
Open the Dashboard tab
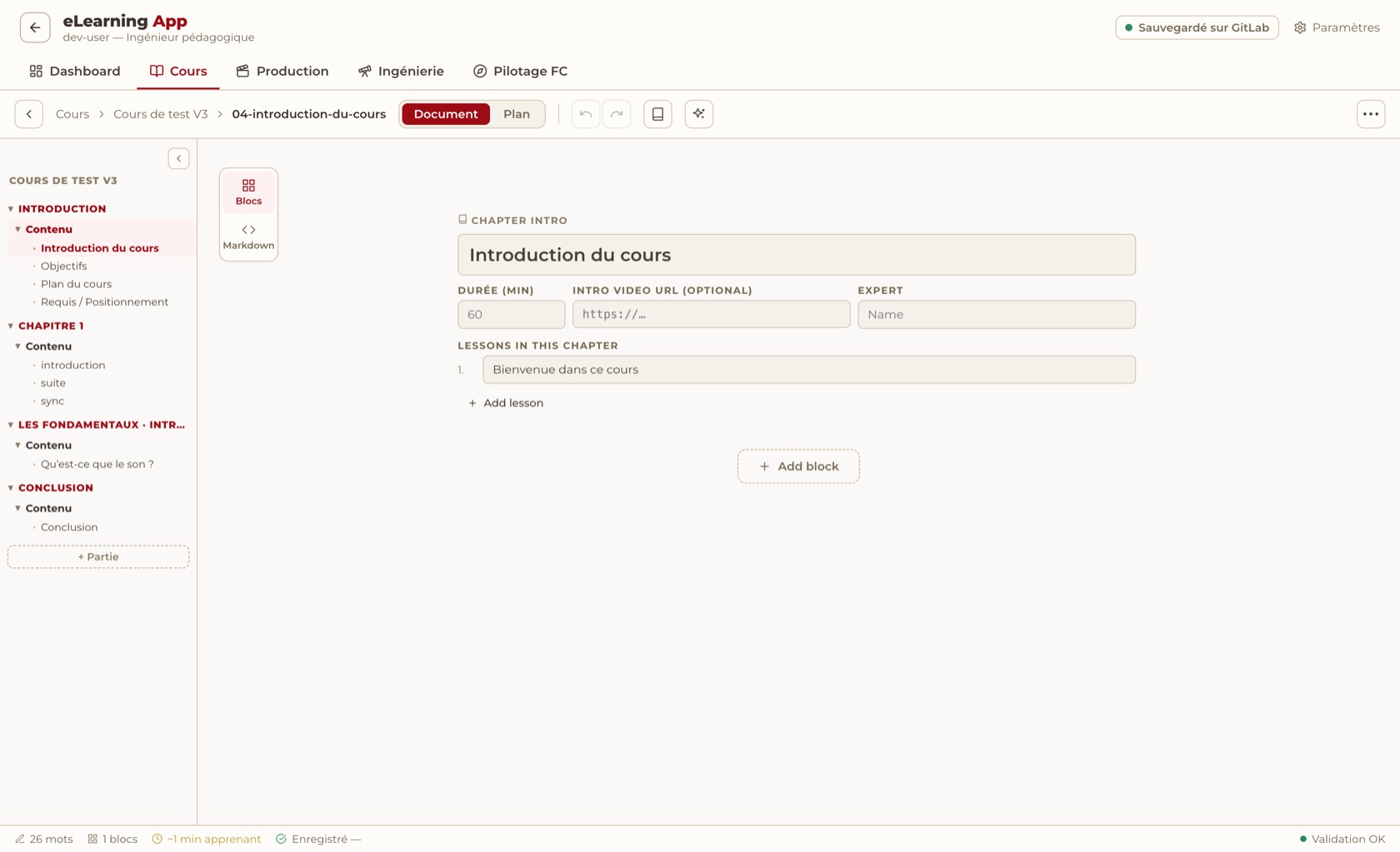tap(75, 71)
